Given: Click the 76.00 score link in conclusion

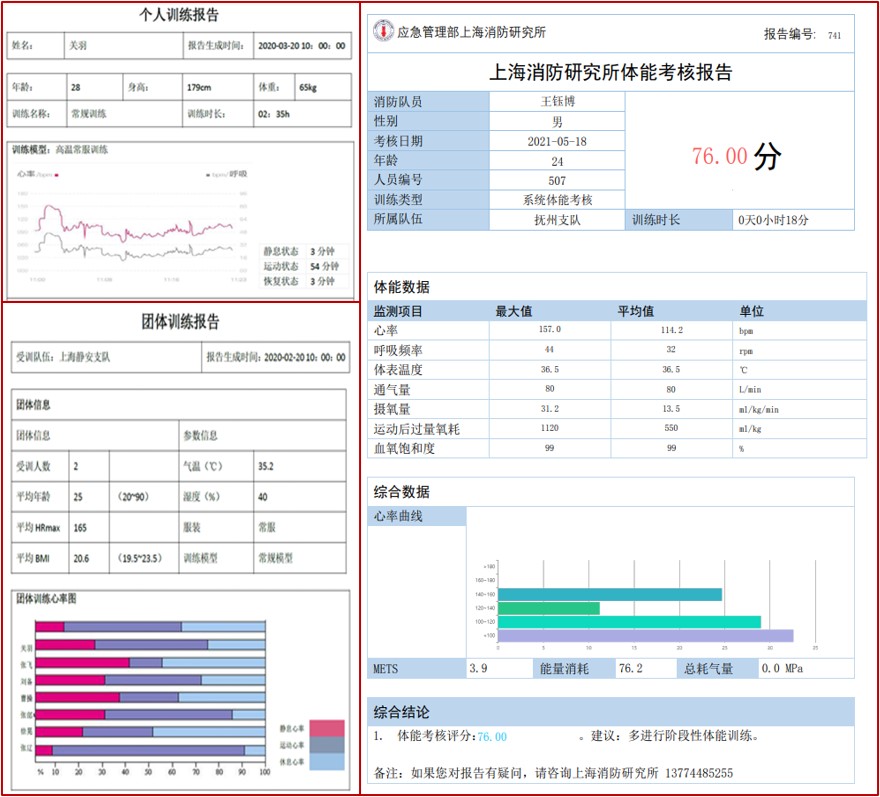Looking at the screenshot, I should pyautogui.click(x=492, y=736).
